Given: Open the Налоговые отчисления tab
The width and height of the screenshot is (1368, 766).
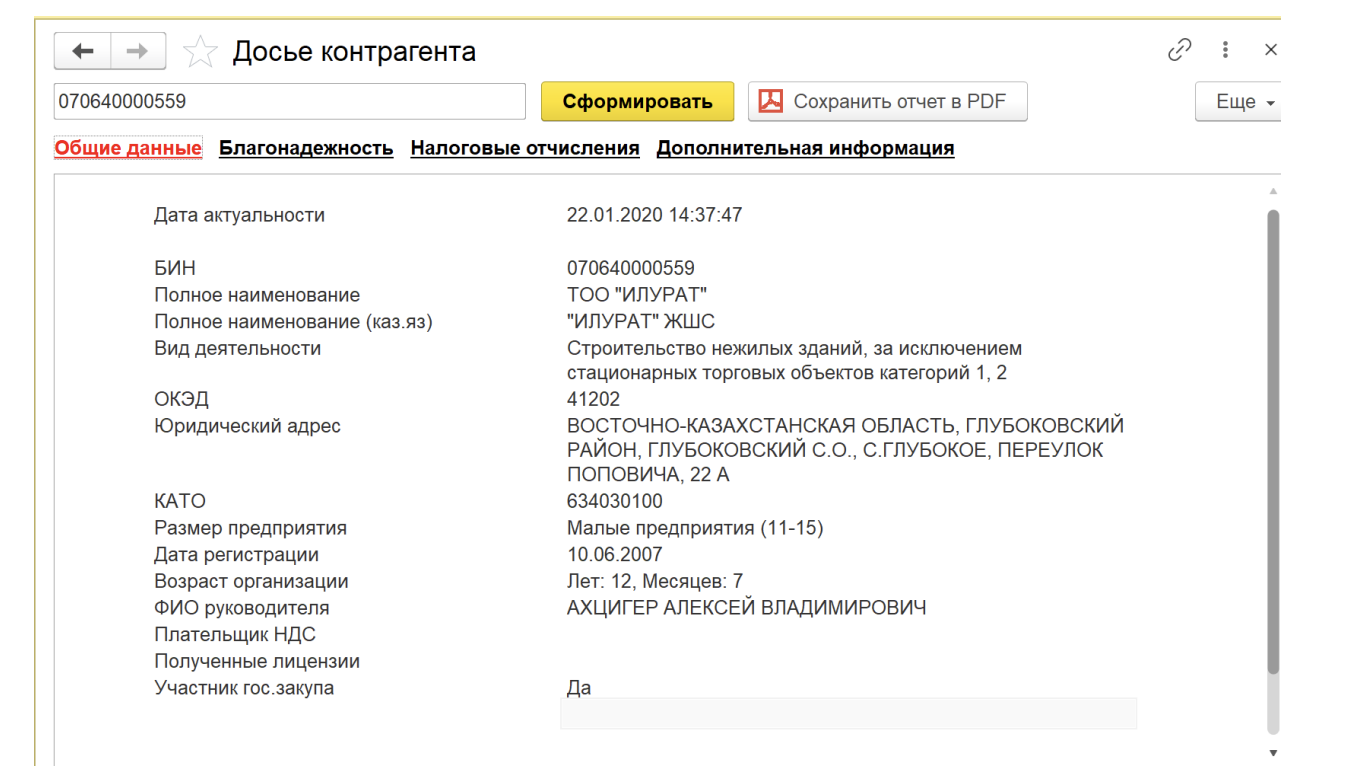Looking at the screenshot, I should (x=524, y=148).
